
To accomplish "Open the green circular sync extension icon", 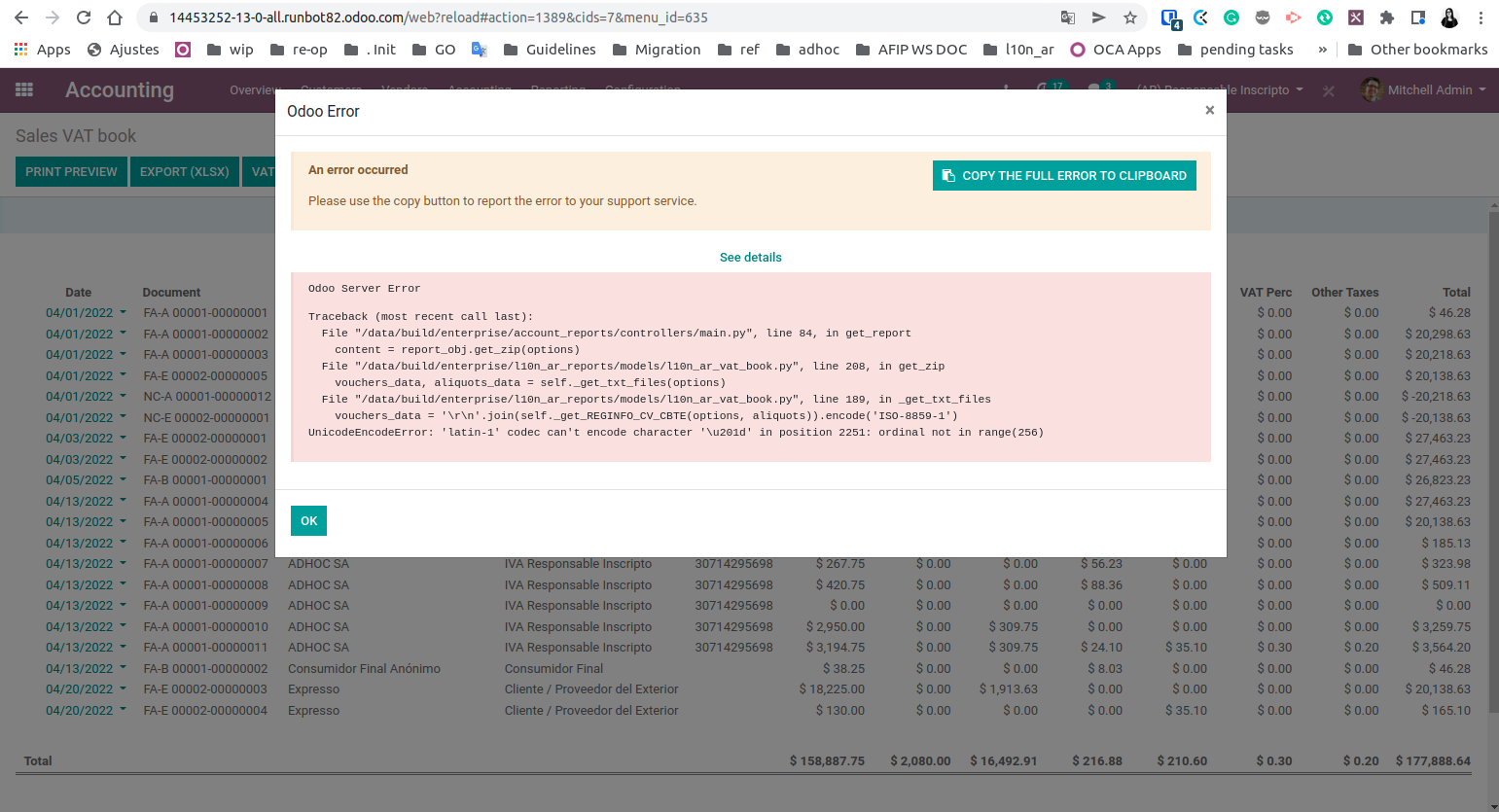I will [1325, 18].
